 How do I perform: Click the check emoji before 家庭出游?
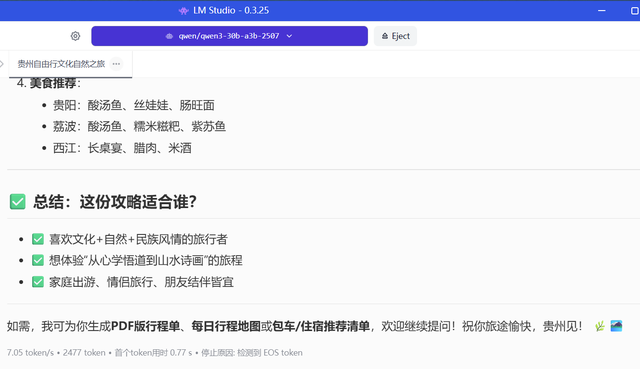[x=38, y=282]
